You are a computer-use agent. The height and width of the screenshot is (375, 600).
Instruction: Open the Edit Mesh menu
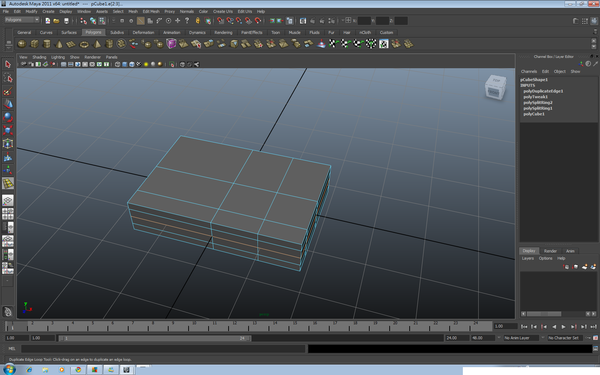click(151, 11)
